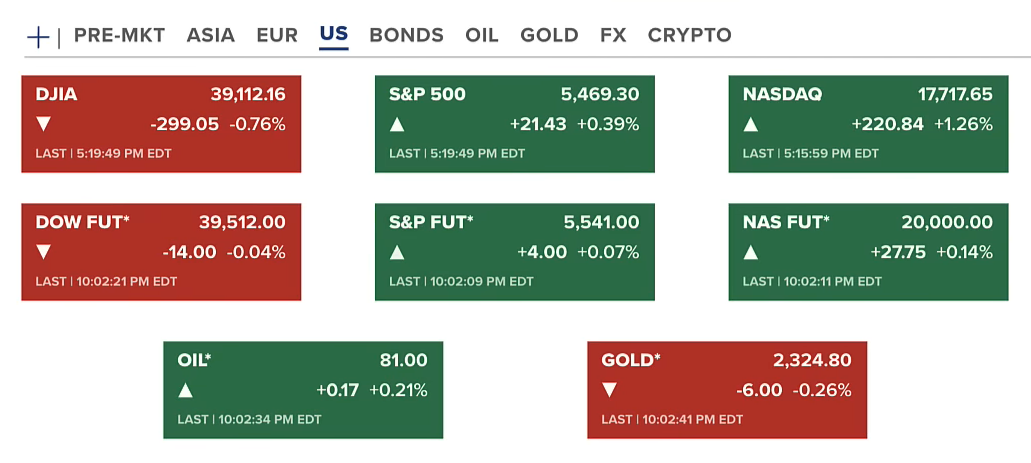Open the S&P 500 quote link

[427, 95]
